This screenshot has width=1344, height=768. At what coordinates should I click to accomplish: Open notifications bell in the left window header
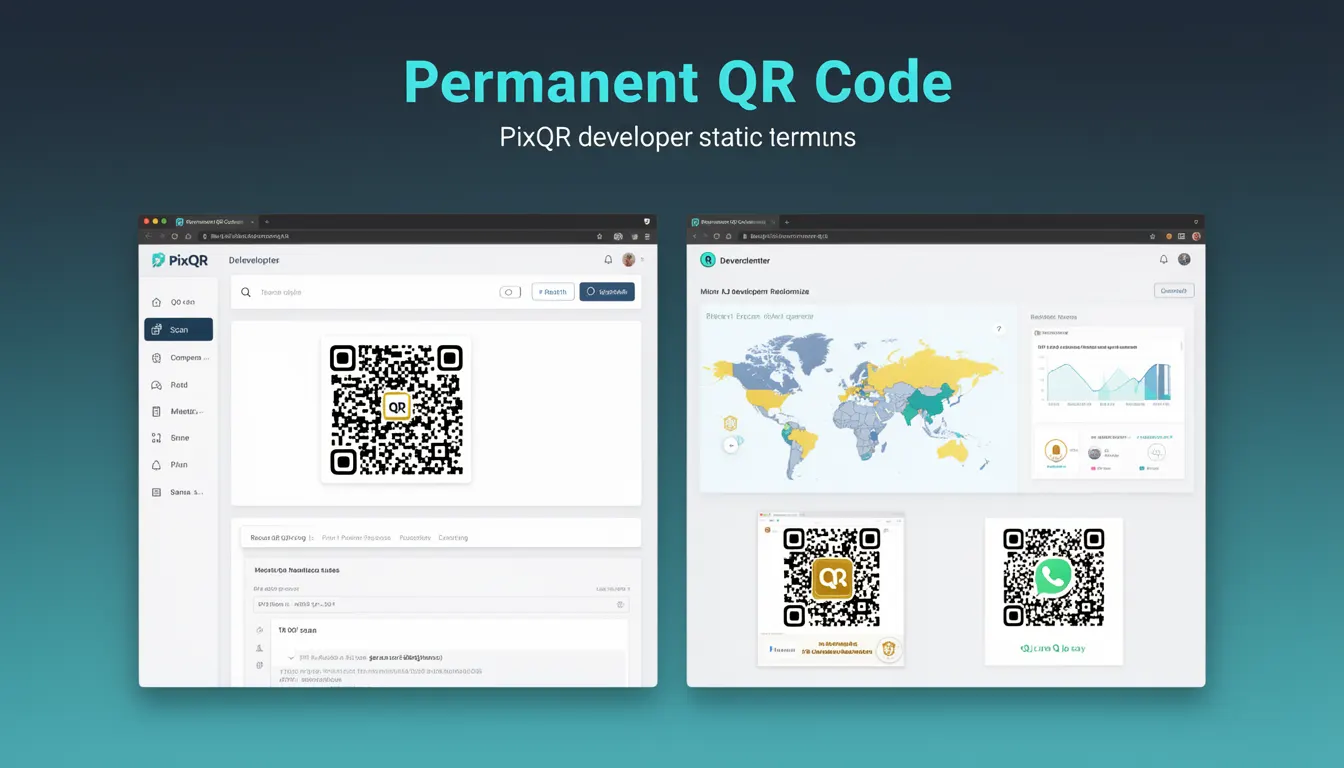tap(608, 259)
